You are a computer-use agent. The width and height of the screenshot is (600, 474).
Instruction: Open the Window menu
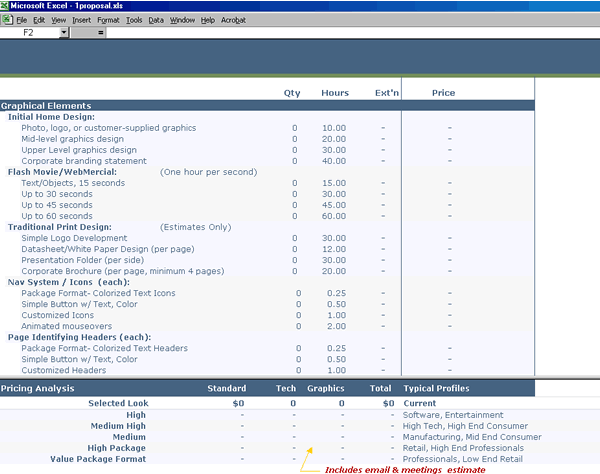pyautogui.click(x=183, y=20)
